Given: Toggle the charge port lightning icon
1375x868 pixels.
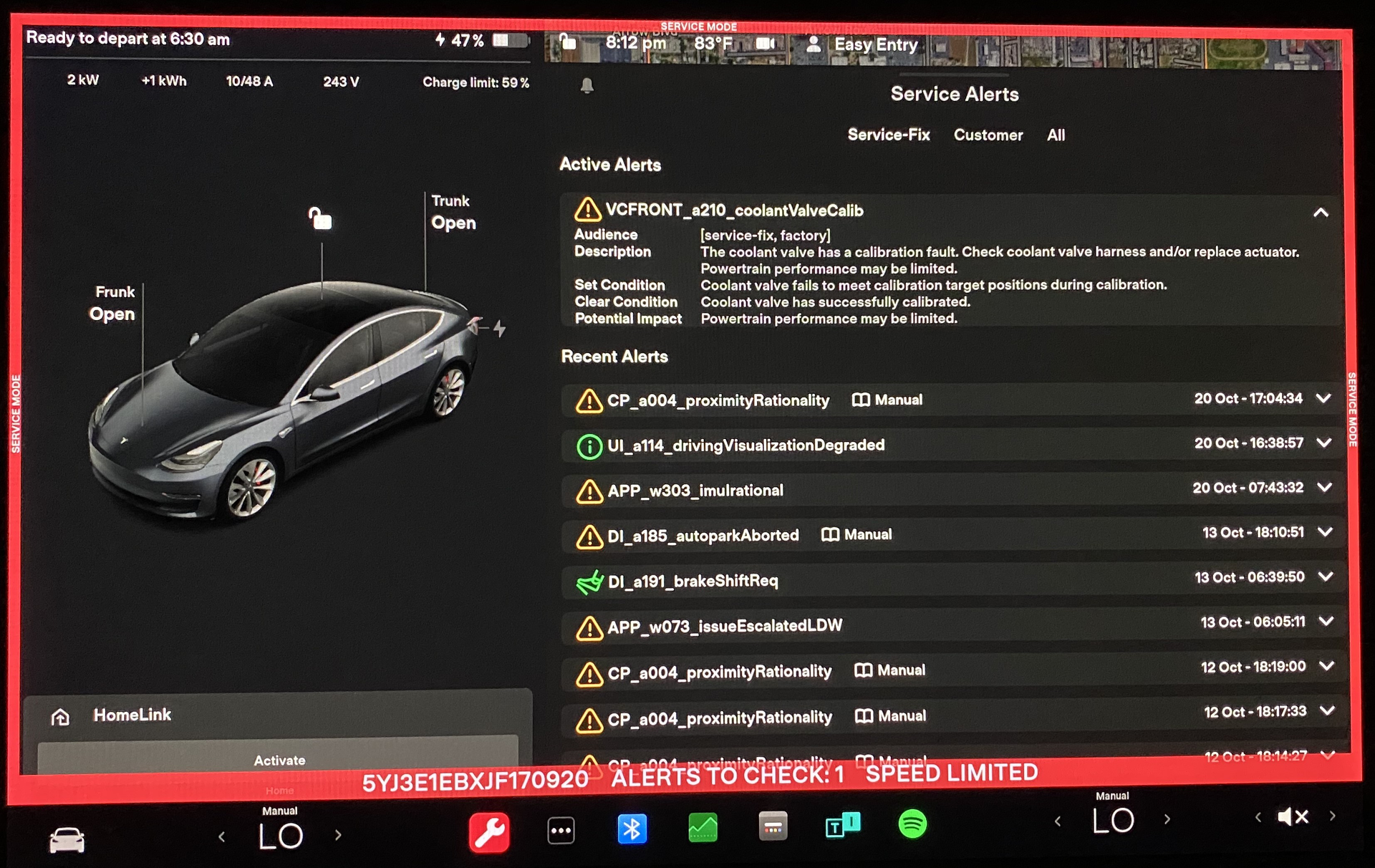Looking at the screenshot, I should (x=499, y=328).
